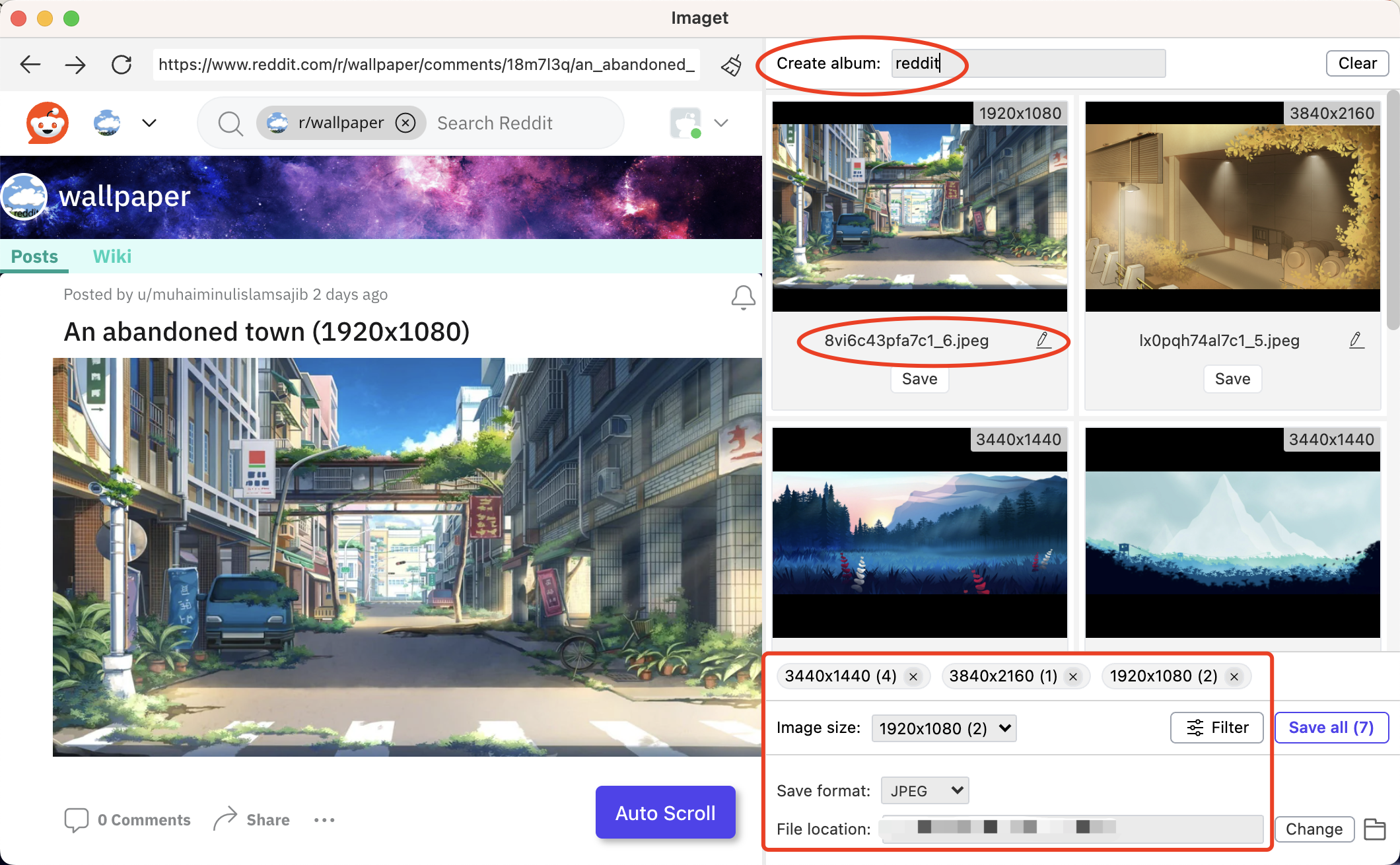
Task: Select the Save format JPEG dropdown
Action: pos(922,790)
